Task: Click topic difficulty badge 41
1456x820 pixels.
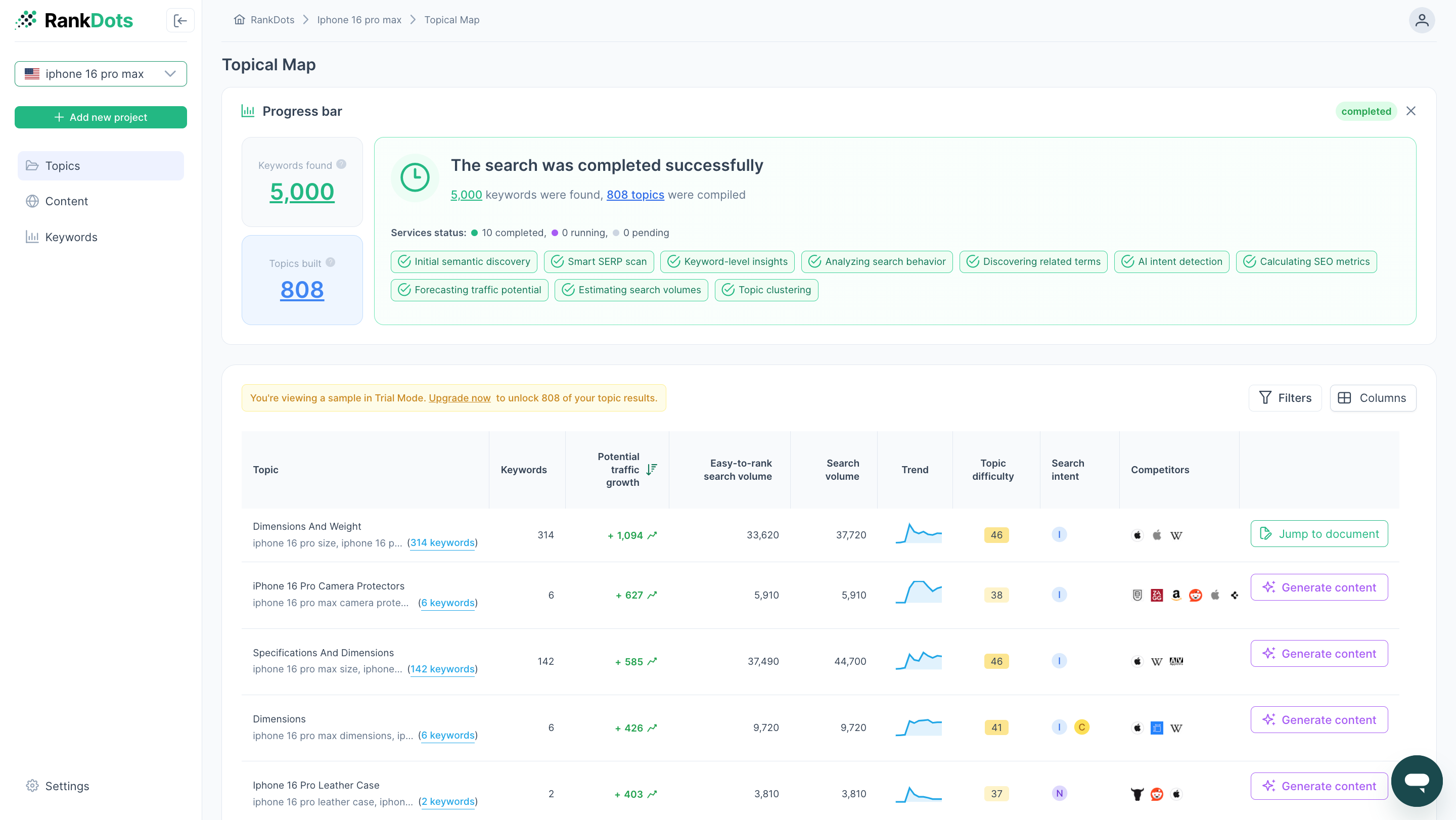Action: tap(996, 728)
